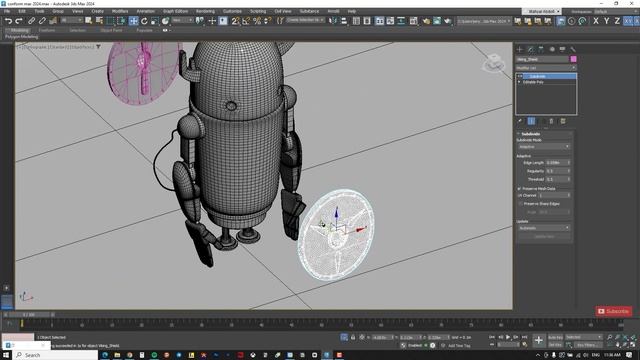Screen dimensions: 640x360
Task: Click the pink object color swatch
Action: (x=573, y=59)
